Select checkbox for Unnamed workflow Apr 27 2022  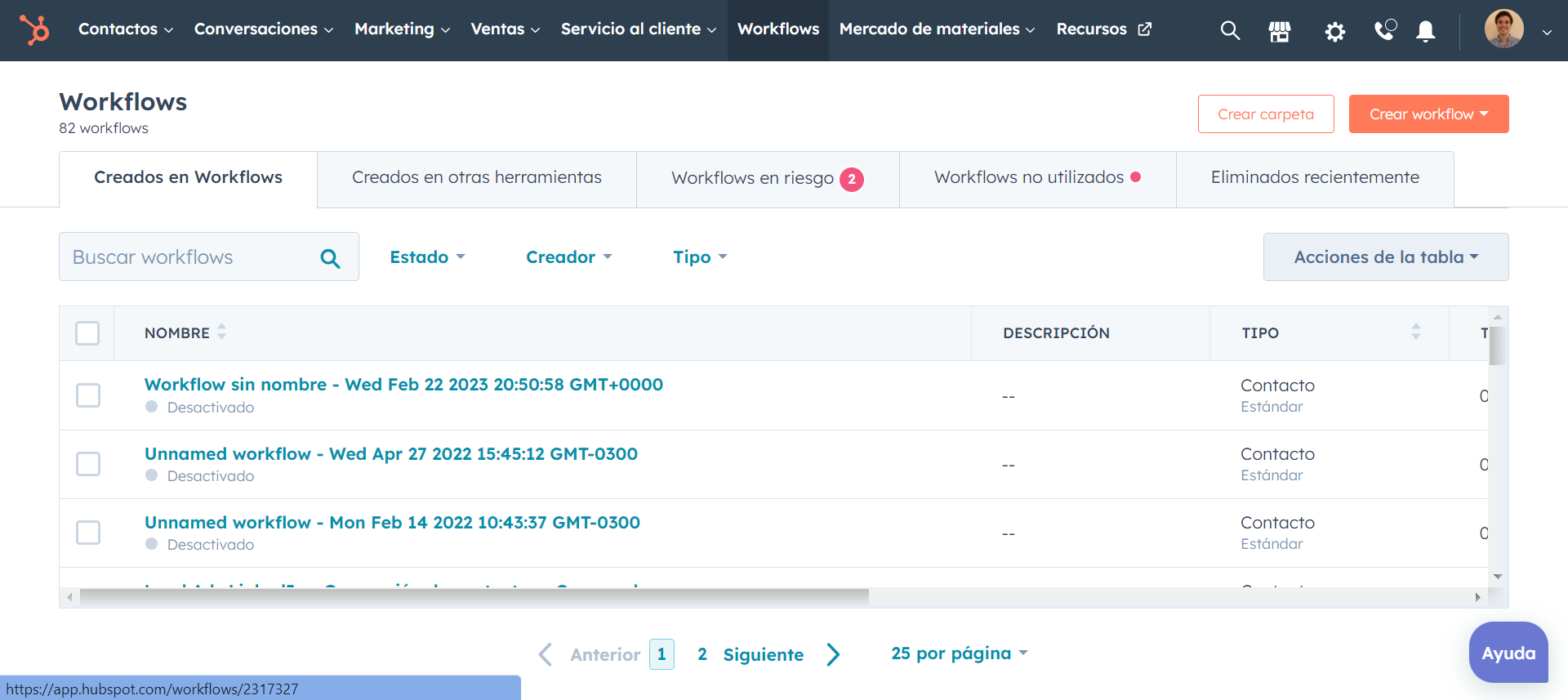(x=88, y=464)
